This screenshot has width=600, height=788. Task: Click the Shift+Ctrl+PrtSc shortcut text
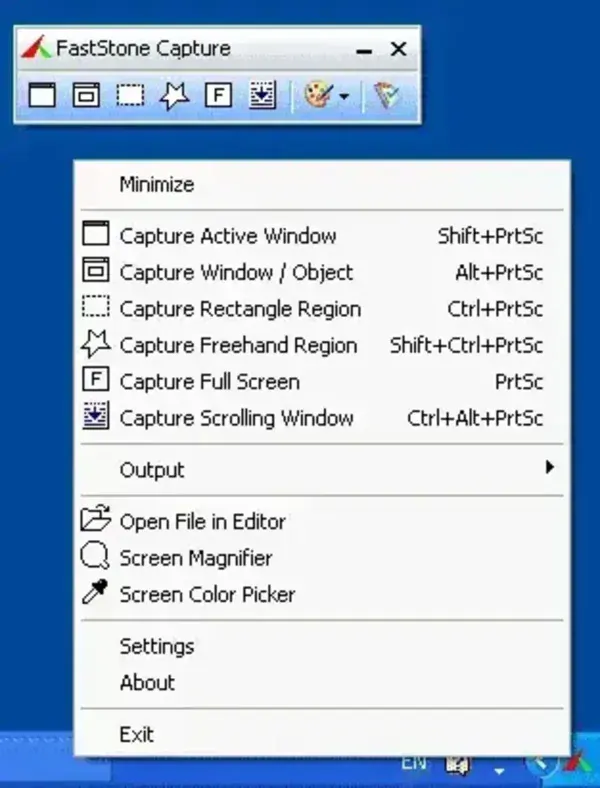pos(466,346)
